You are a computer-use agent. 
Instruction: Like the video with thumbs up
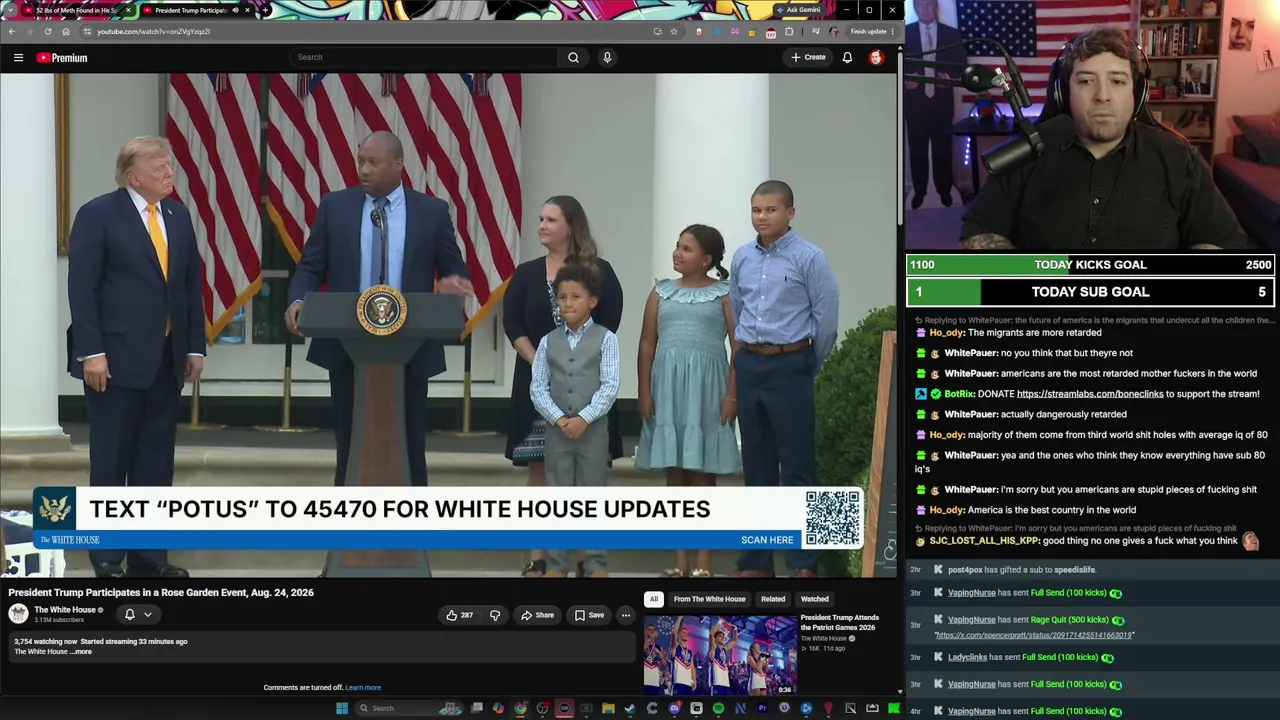460,615
